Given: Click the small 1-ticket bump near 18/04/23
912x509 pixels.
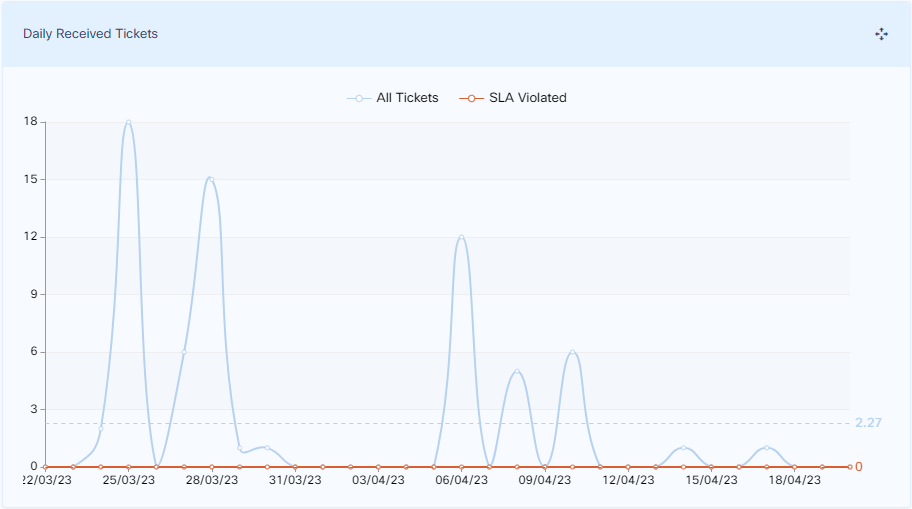Looking at the screenshot, I should coord(766,447).
